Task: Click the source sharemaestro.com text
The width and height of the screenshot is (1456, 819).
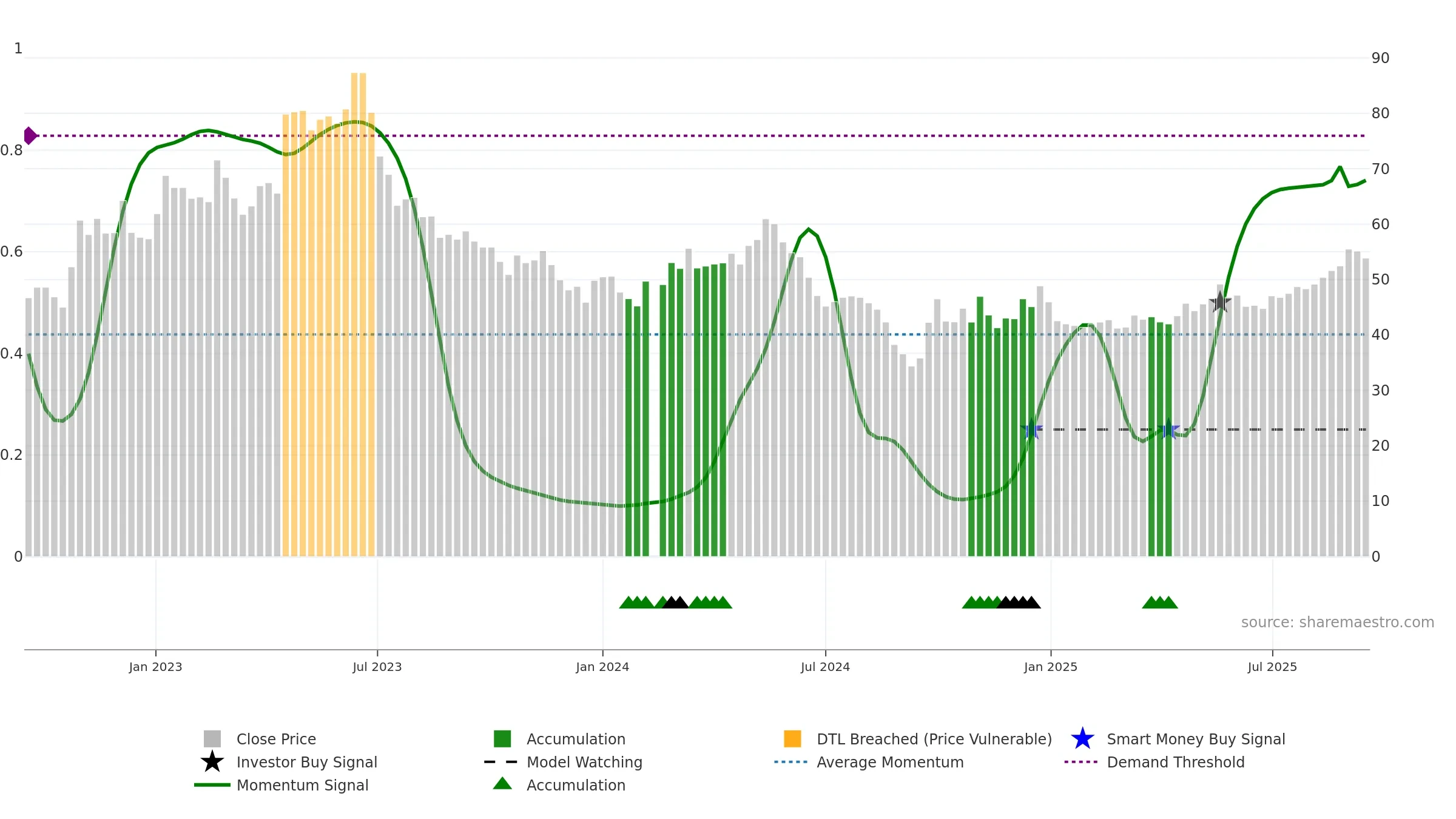Action: point(1338,622)
